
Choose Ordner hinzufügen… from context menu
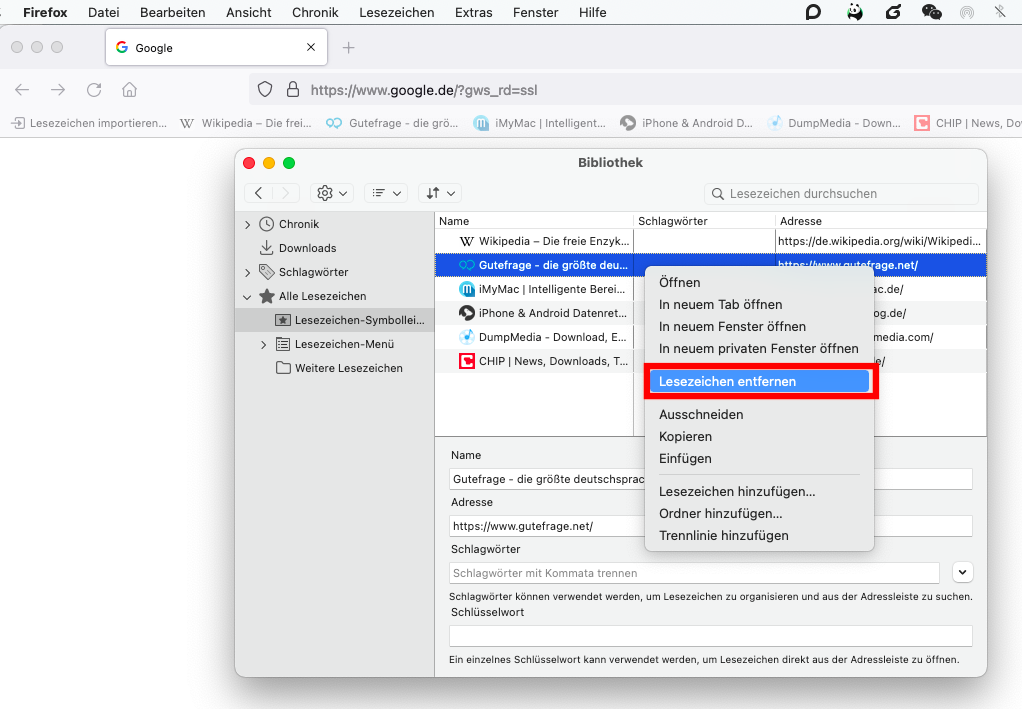point(720,514)
